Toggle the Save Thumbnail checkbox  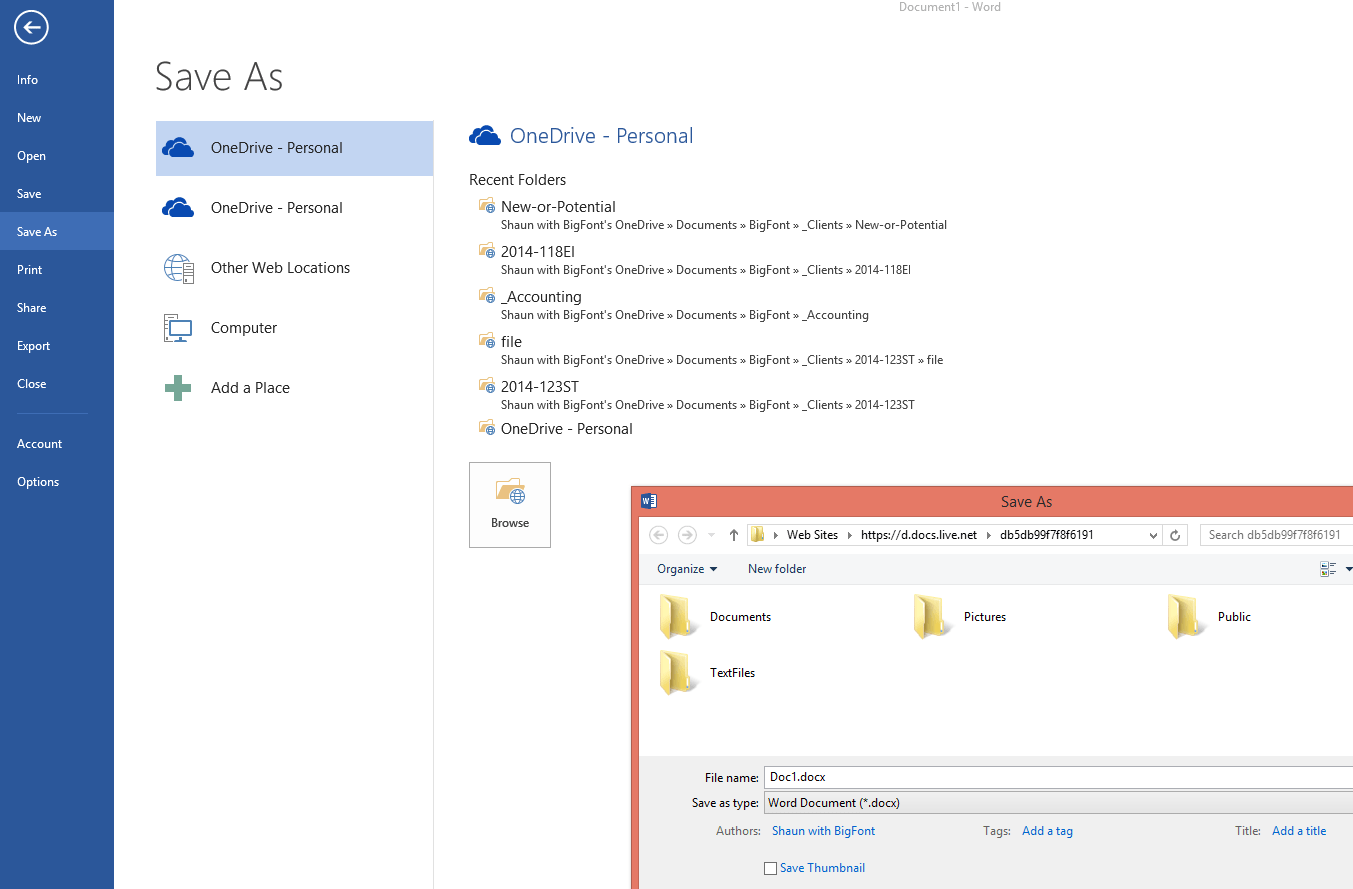click(770, 868)
